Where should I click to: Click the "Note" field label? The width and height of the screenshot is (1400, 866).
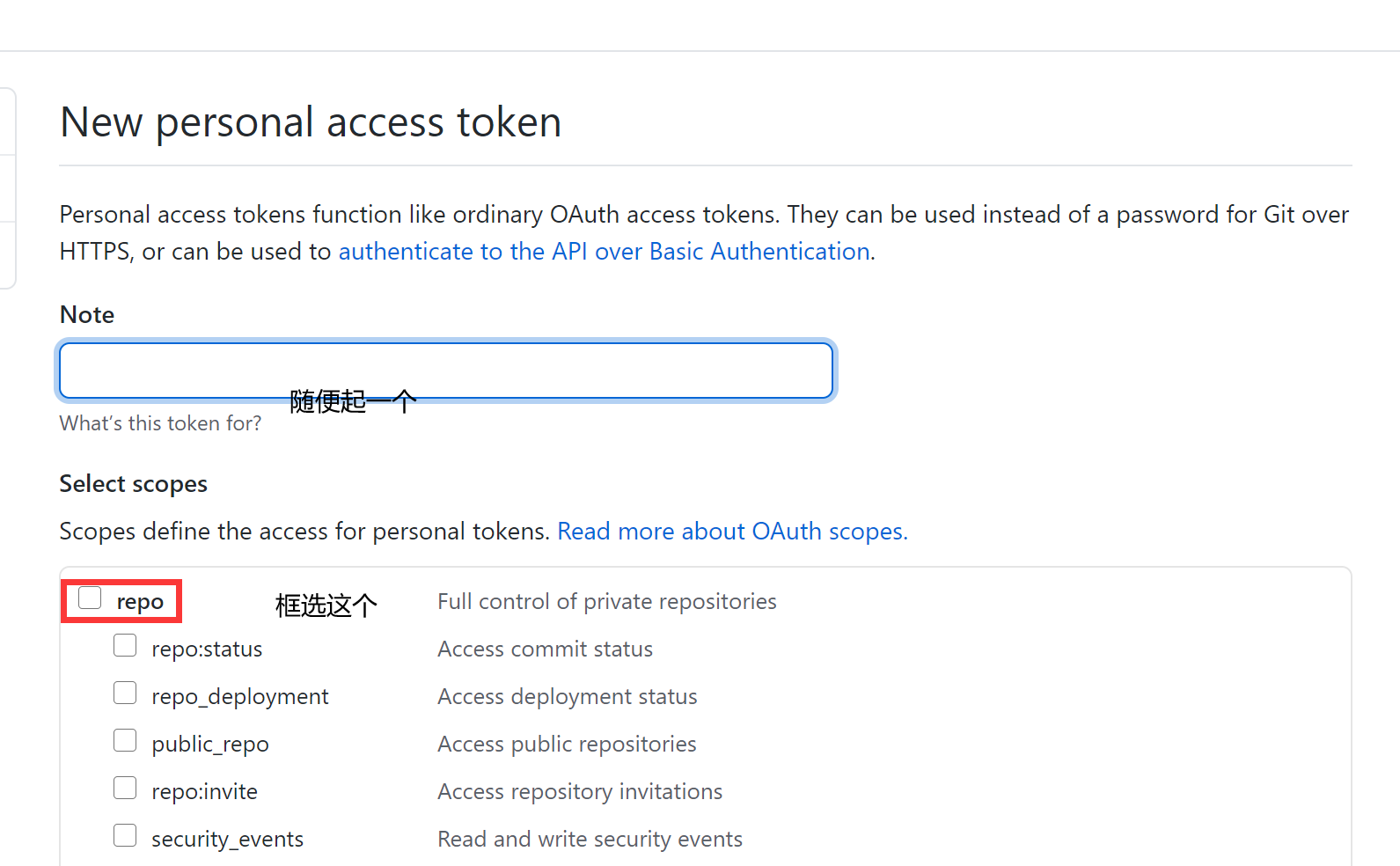point(87,315)
